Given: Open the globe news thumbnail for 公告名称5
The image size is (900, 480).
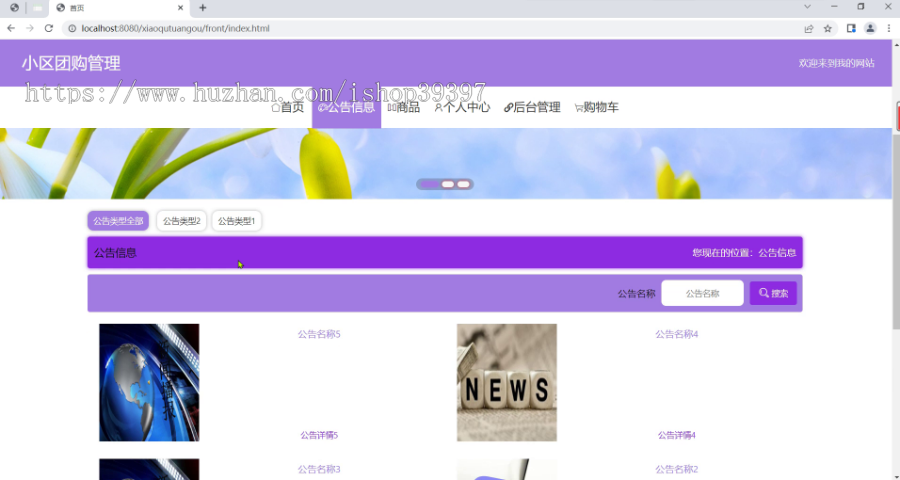Looking at the screenshot, I should [x=149, y=382].
